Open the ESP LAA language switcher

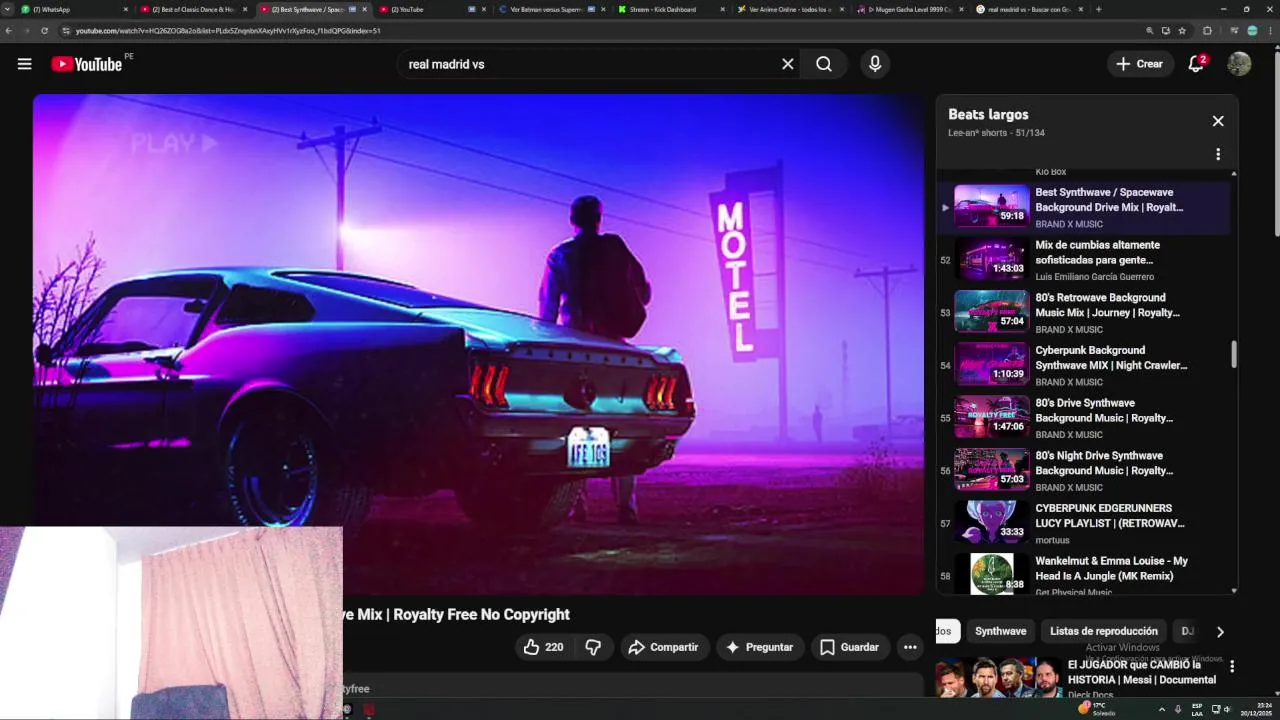pyautogui.click(x=1197, y=709)
